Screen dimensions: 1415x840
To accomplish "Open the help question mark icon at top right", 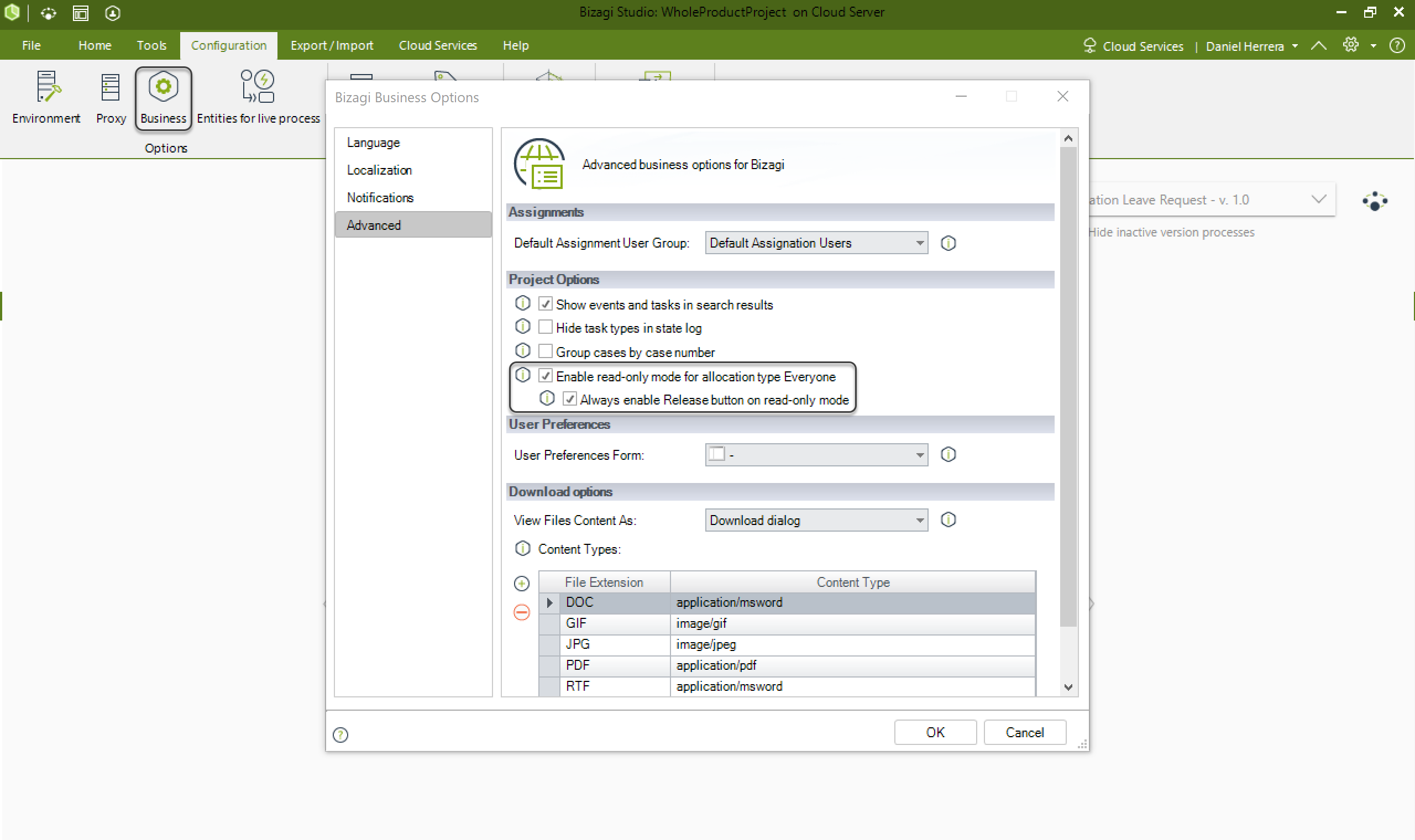I will (1397, 45).
